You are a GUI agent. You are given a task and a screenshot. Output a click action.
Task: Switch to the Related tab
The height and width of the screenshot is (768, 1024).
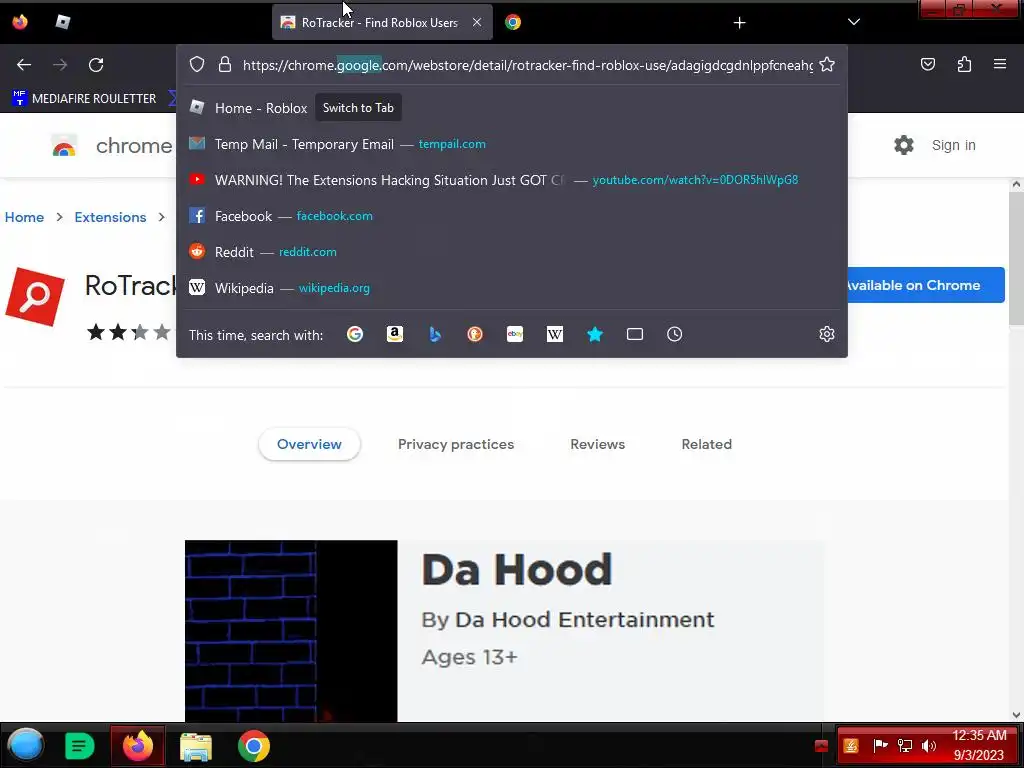click(707, 444)
